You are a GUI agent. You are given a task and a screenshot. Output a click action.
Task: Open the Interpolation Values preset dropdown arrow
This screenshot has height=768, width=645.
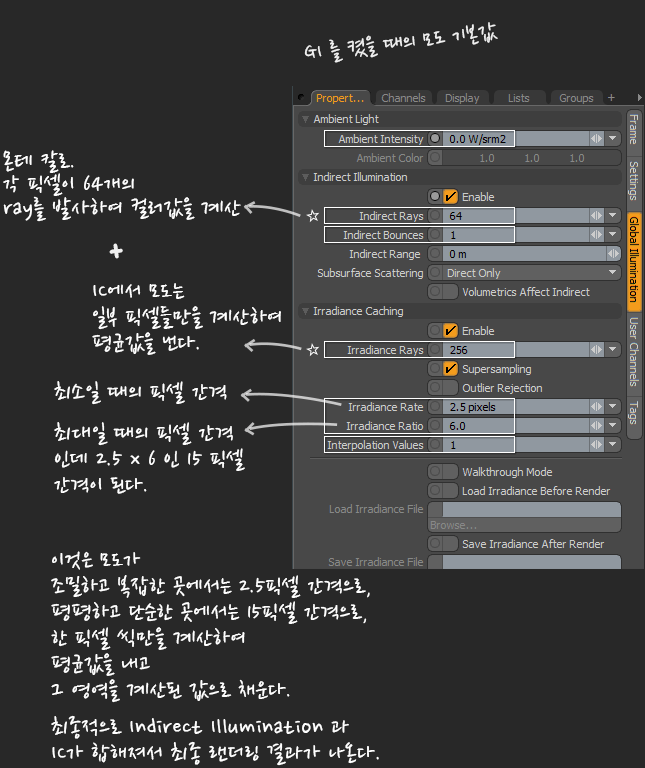[x=612, y=445]
